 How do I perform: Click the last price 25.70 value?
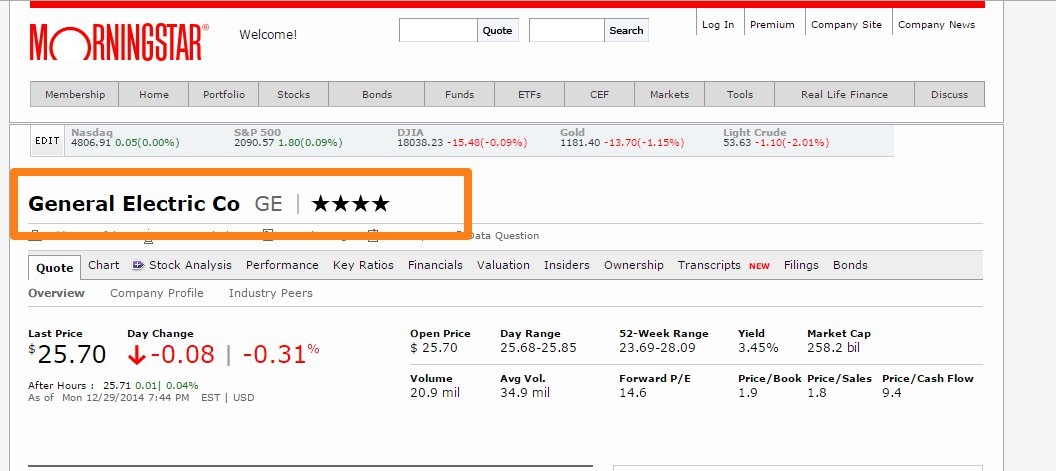pos(67,354)
